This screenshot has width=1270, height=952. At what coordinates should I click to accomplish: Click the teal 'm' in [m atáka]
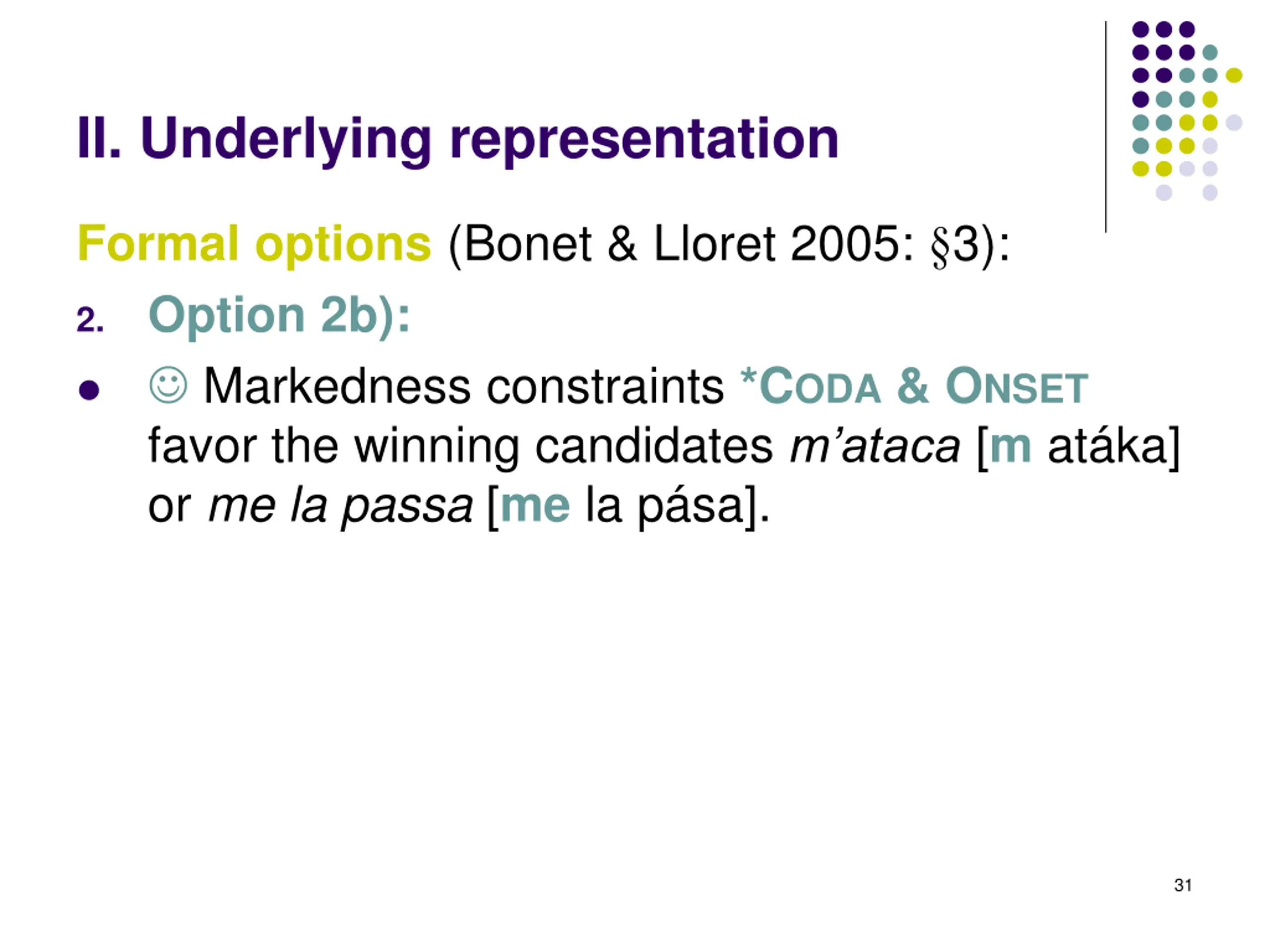(1011, 446)
